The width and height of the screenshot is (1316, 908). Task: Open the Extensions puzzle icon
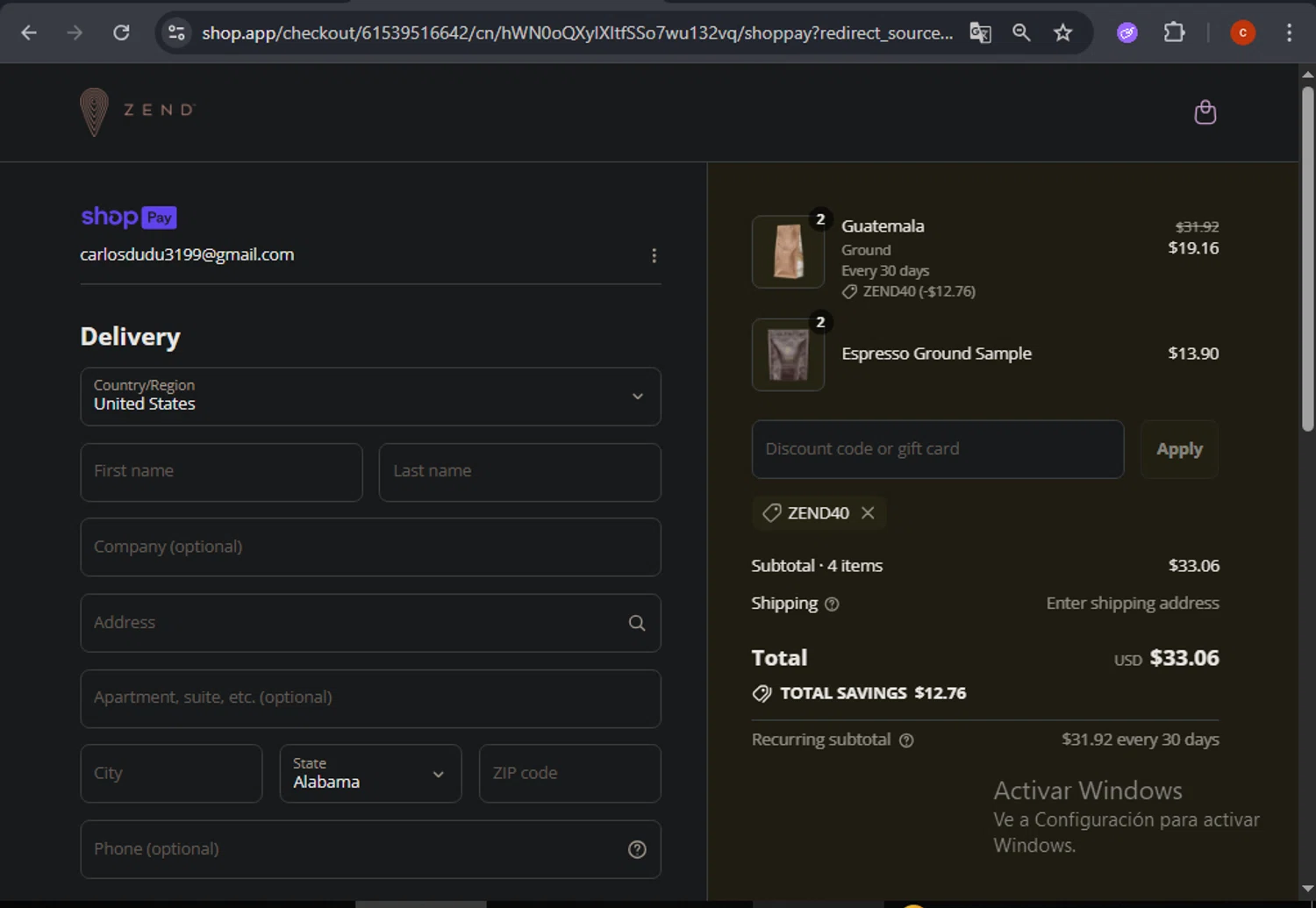click(1174, 32)
